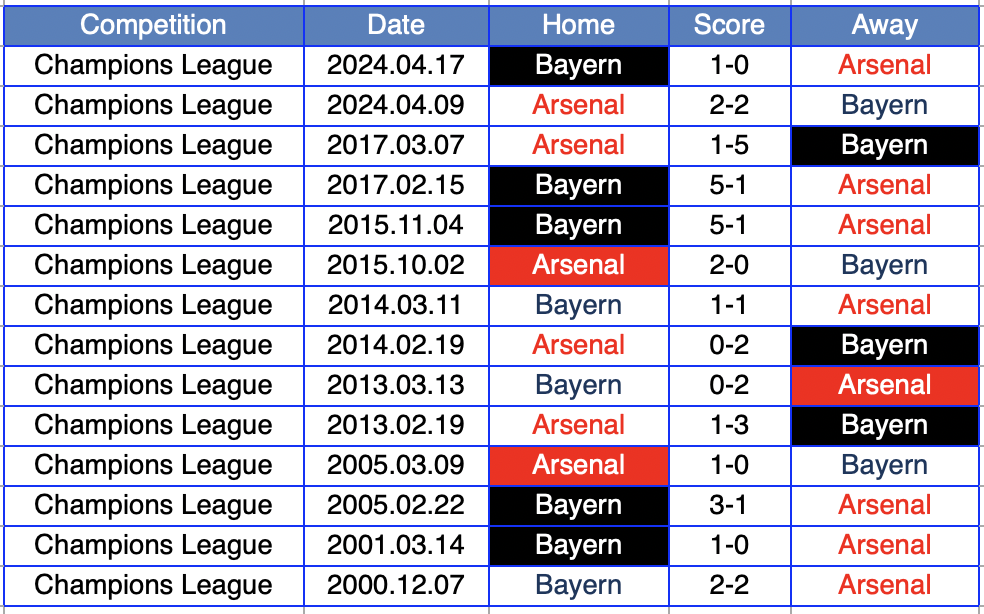The width and height of the screenshot is (984, 614).
Task: Click the Competition column header cell
Action: point(153,25)
